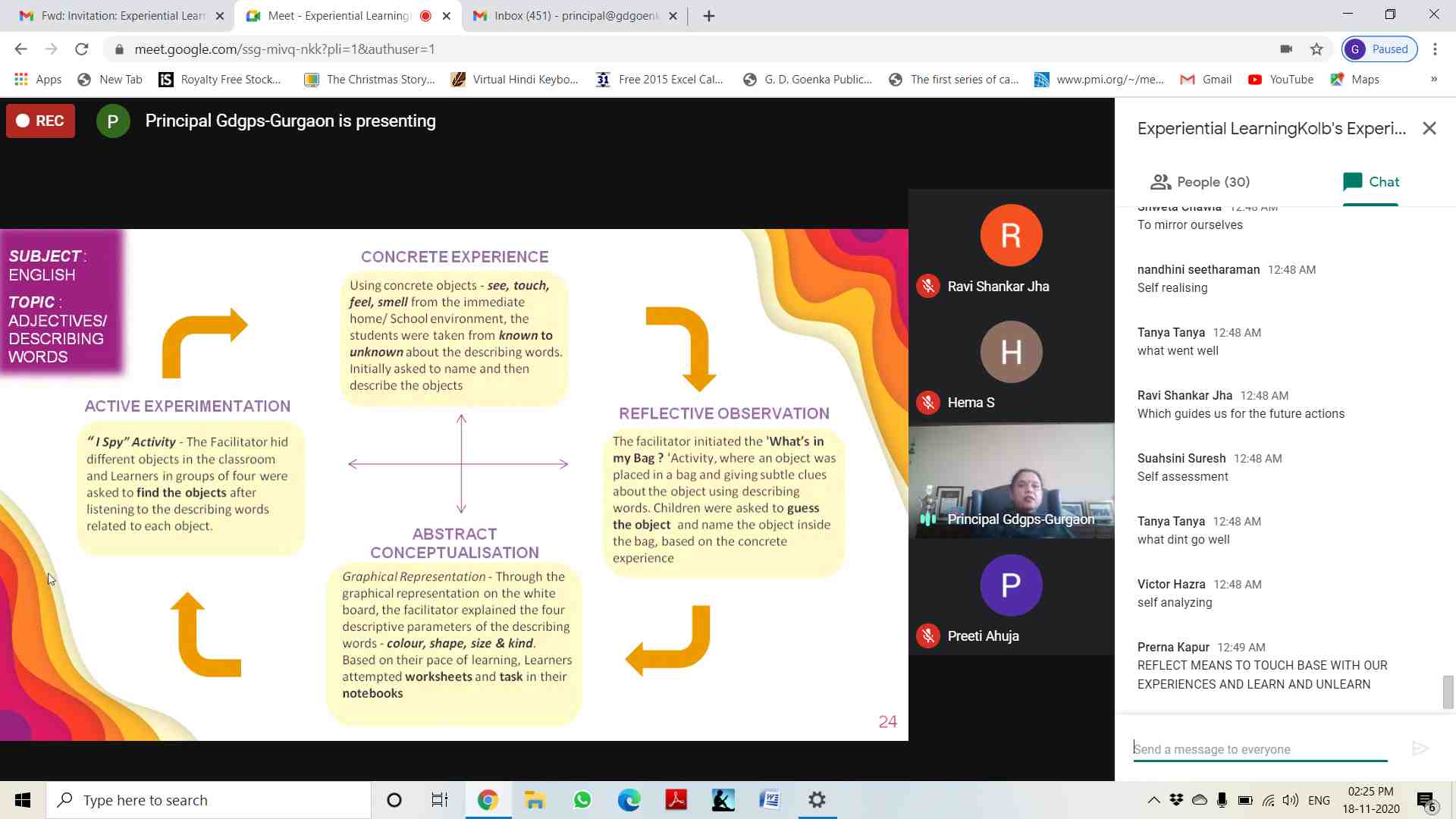Click the Type here to search box
Screen dimensions: 1456x819
click(209, 800)
